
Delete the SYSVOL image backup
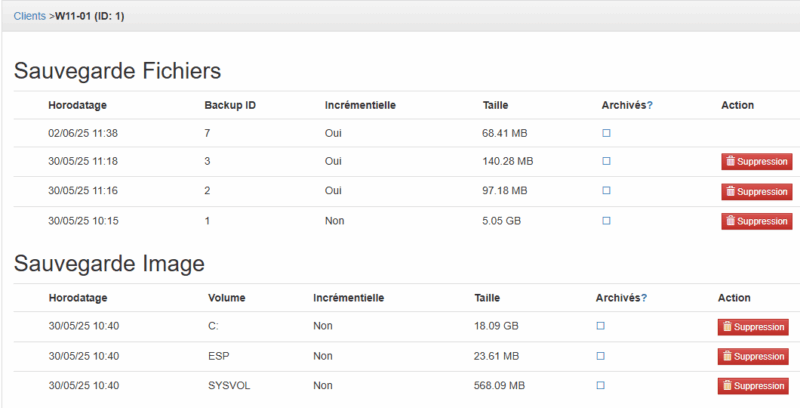(753, 386)
